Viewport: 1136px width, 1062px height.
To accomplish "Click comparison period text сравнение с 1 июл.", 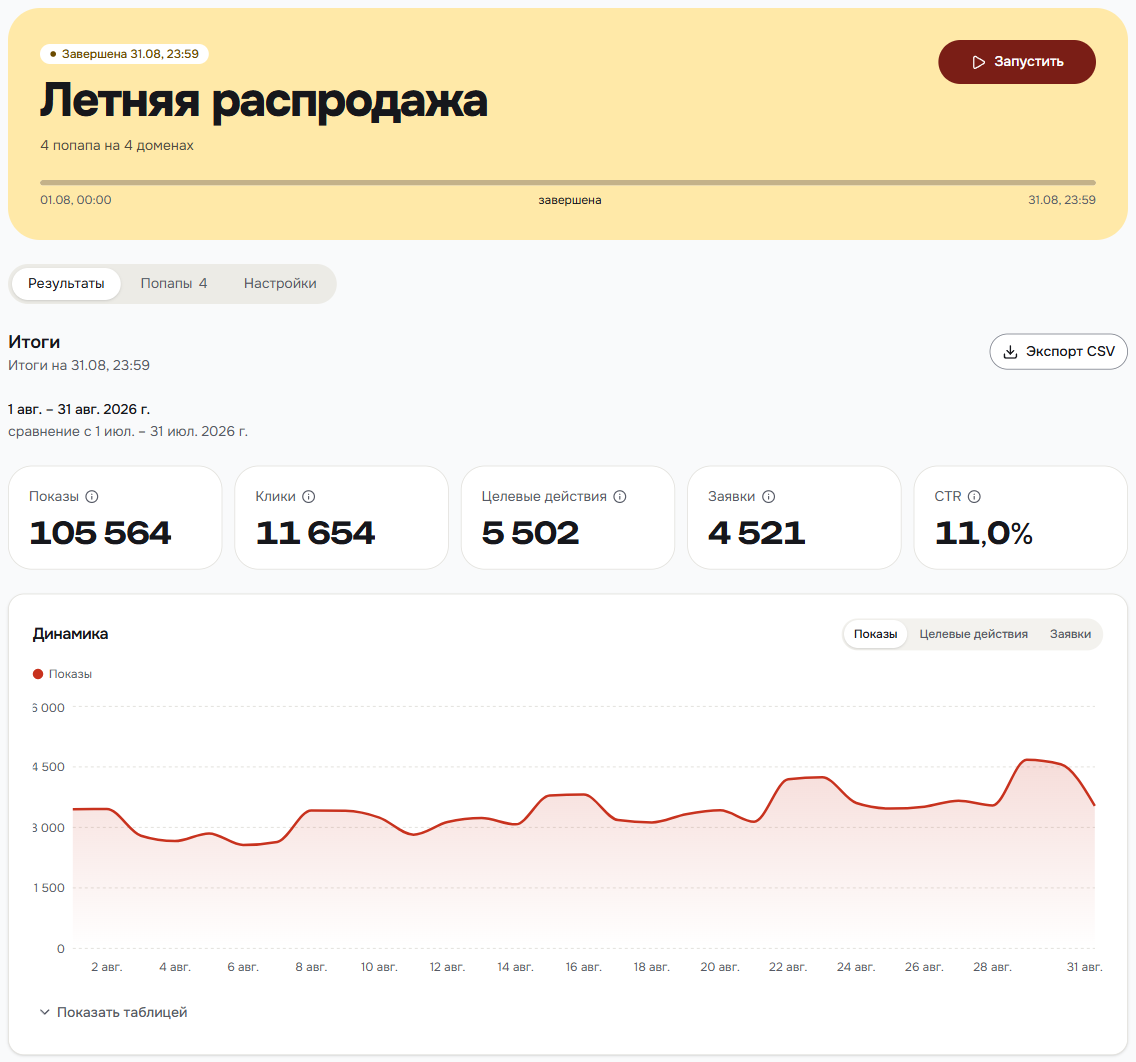I will point(128,432).
